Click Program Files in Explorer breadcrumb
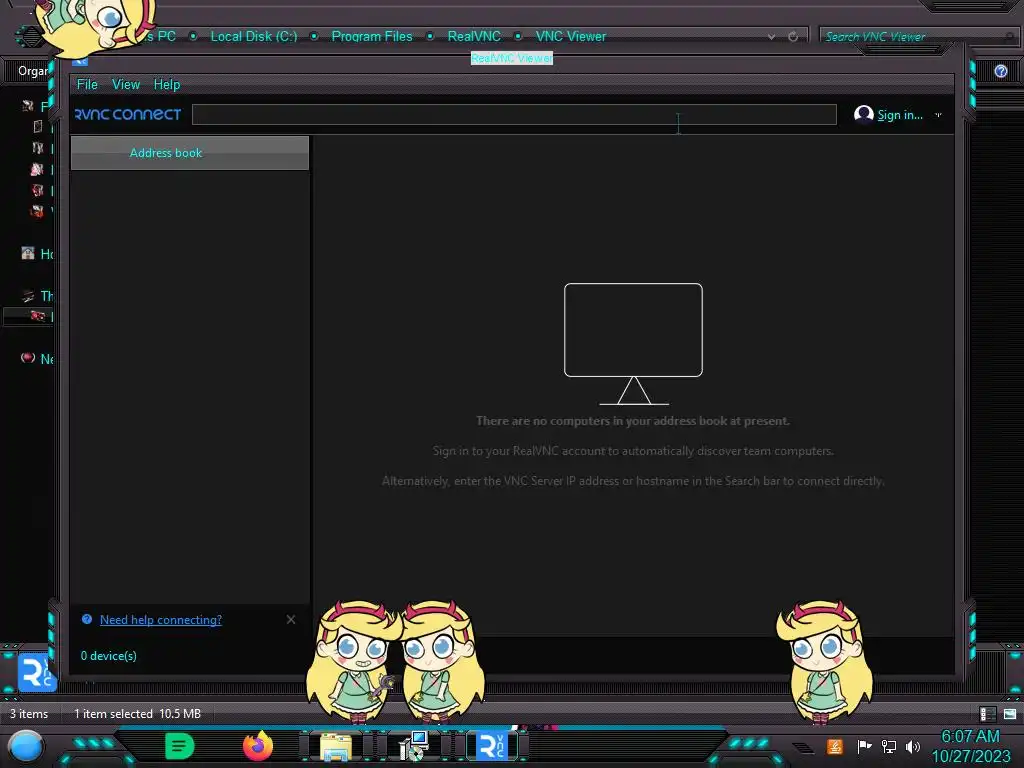The width and height of the screenshot is (1024, 768). coord(372,37)
